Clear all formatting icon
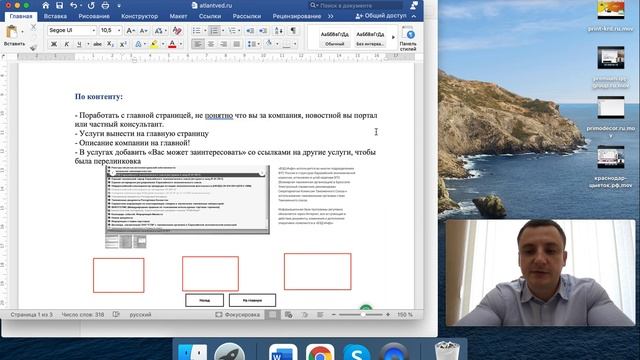Screen dimensions: 640x360 click(177, 31)
